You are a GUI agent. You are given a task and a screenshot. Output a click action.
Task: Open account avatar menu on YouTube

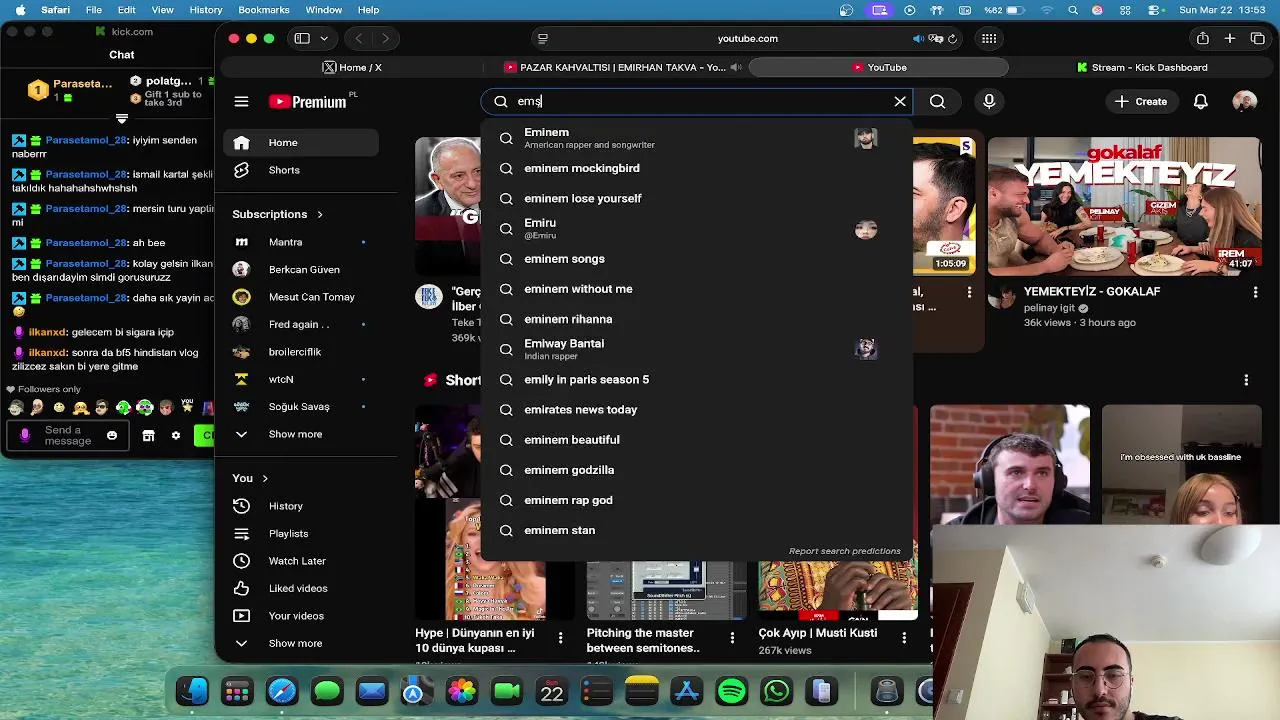[x=1244, y=101]
